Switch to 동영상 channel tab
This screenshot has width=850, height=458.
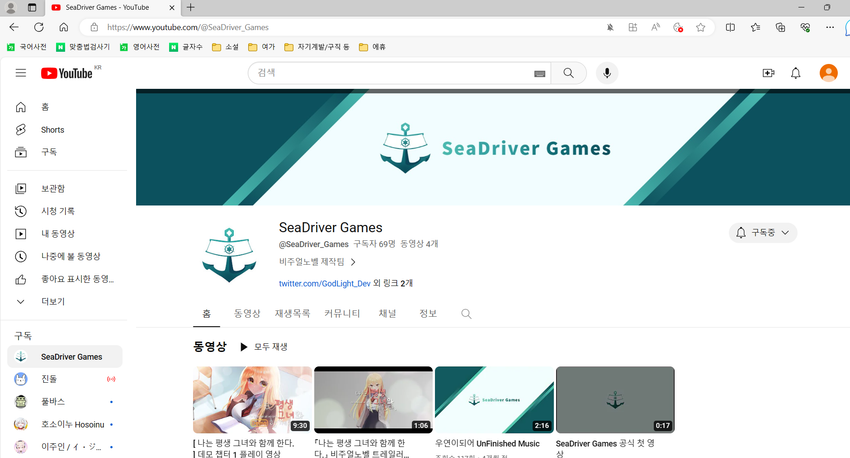click(247, 313)
